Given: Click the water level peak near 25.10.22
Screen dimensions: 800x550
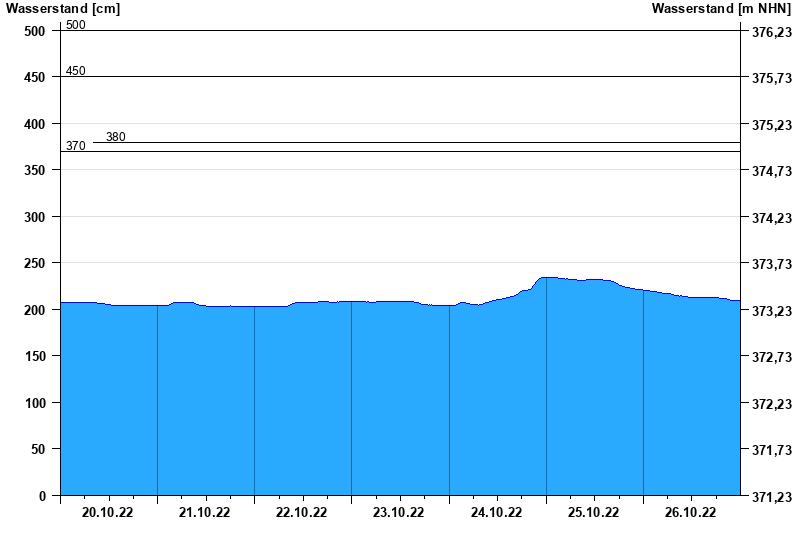Looking at the screenshot, I should (x=548, y=278).
